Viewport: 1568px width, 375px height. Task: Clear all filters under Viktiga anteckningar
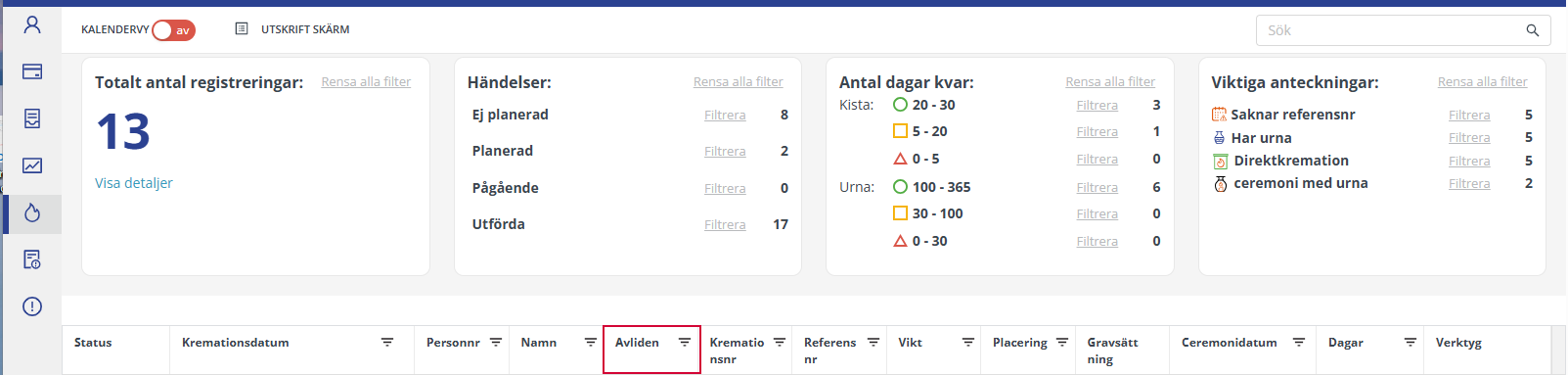1483,82
